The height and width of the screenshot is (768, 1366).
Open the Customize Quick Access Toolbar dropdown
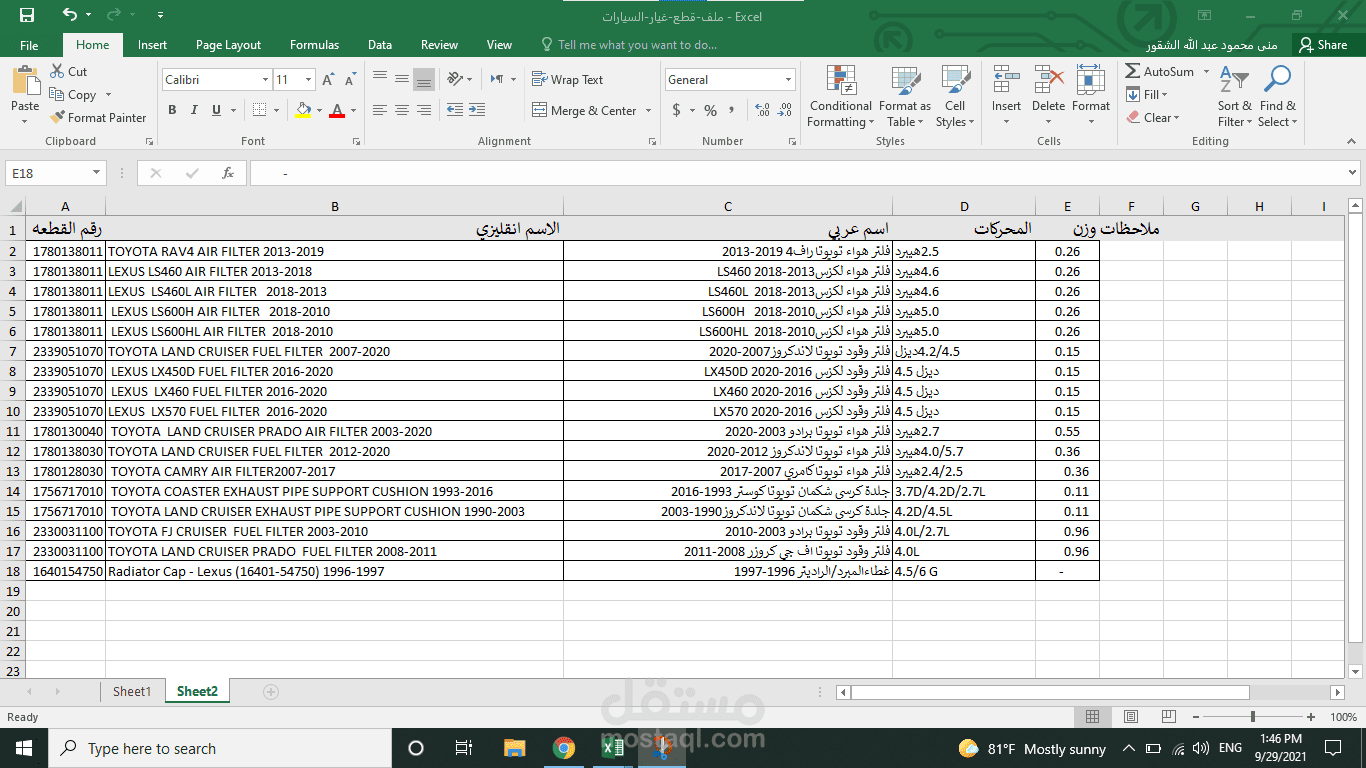click(161, 15)
